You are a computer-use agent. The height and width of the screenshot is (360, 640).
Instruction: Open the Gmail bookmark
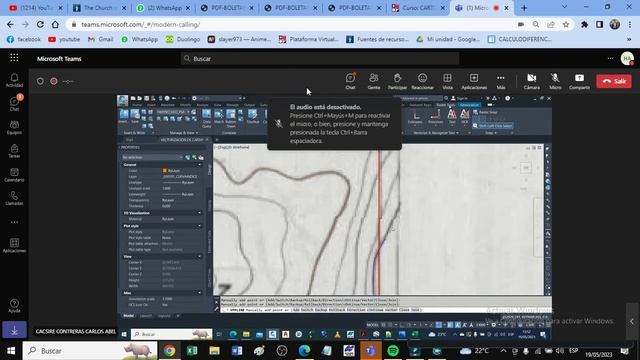coord(100,39)
